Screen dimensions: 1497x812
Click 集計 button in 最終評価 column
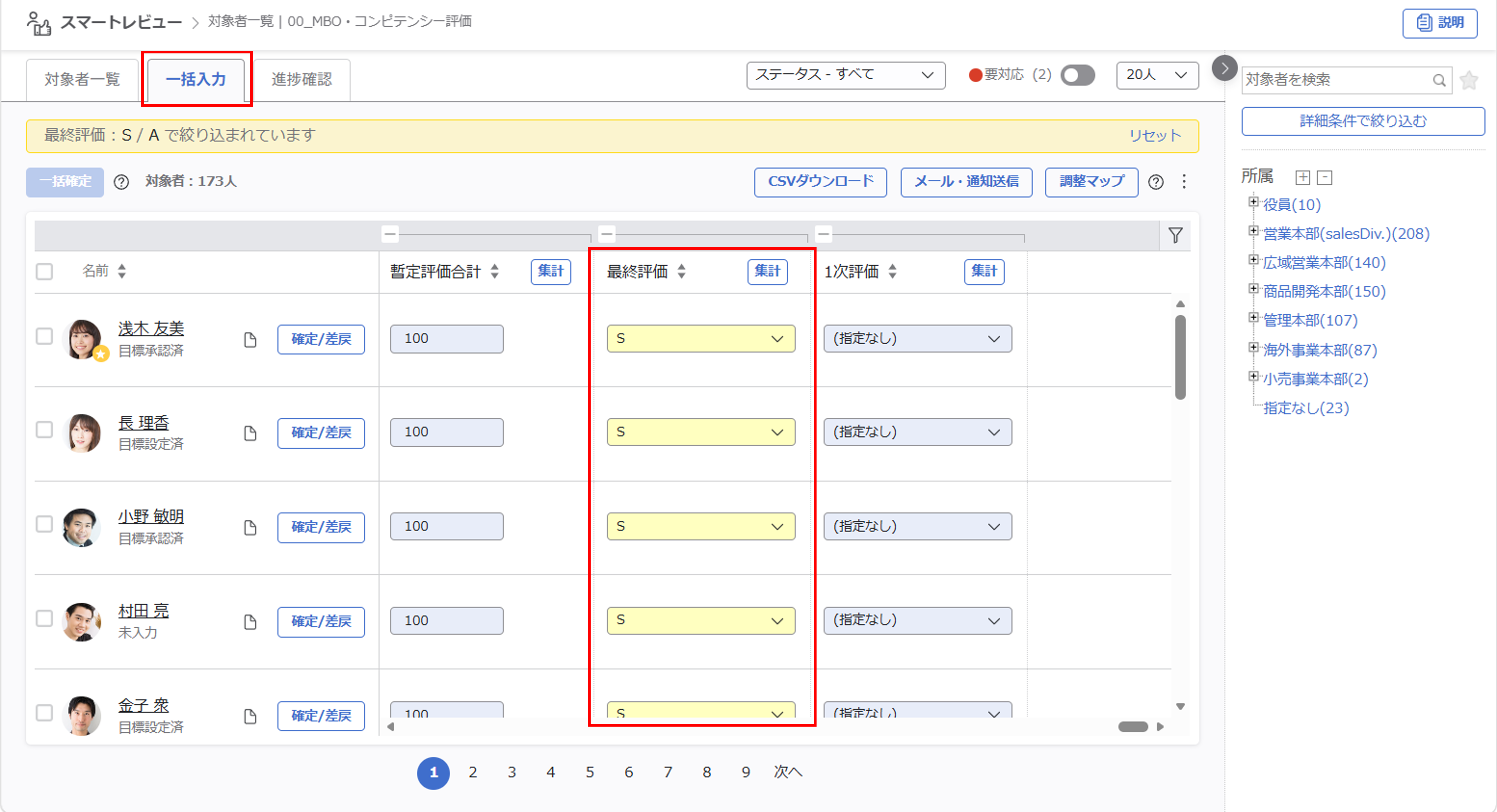click(x=767, y=271)
